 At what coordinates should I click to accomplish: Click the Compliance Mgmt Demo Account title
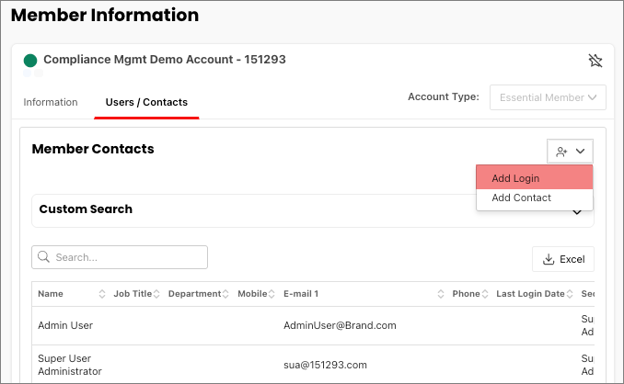pos(164,59)
